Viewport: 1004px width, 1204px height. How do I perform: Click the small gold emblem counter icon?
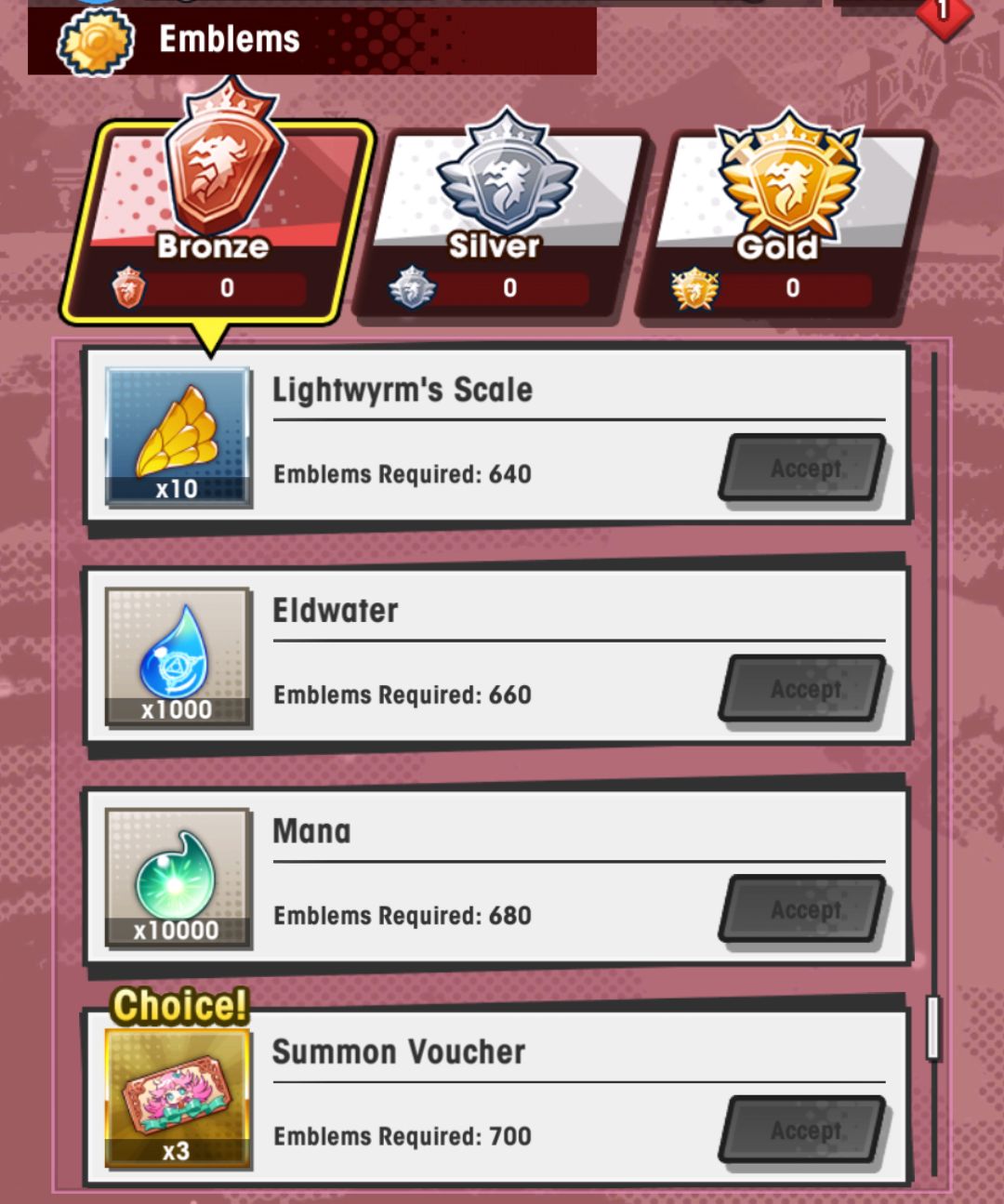click(x=694, y=288)
